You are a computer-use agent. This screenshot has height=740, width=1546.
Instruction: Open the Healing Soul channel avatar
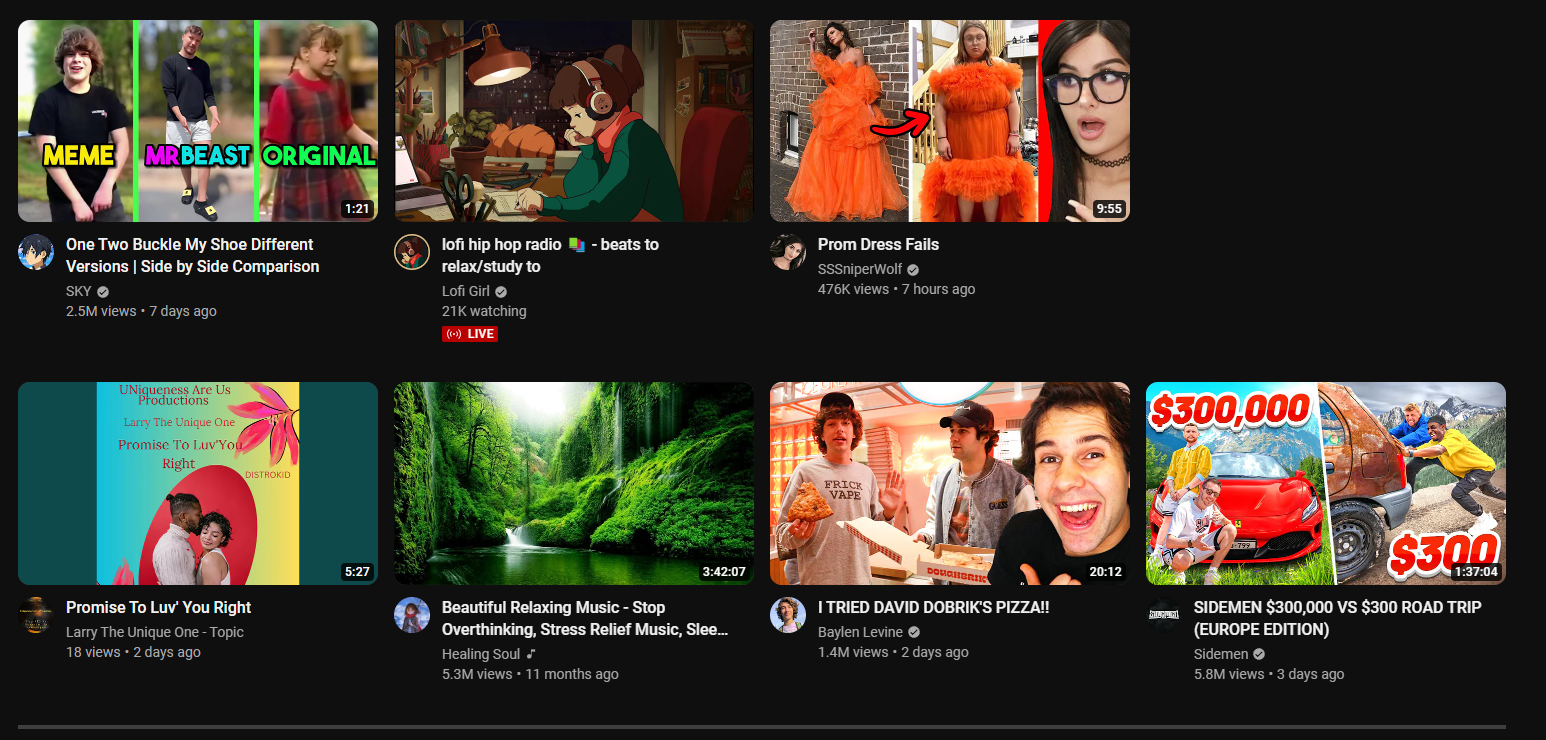(412, 615)
